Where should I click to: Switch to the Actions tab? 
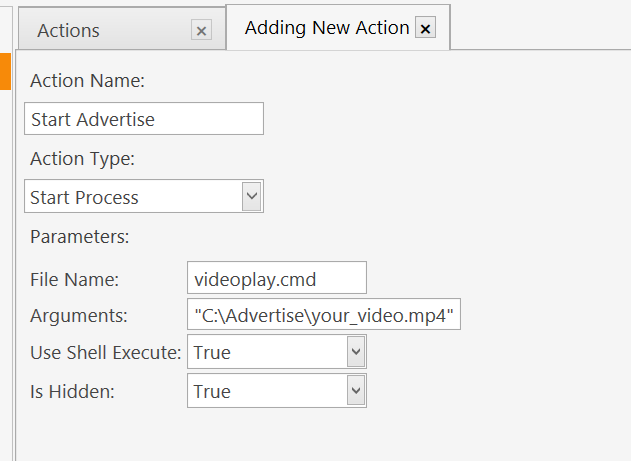point(69,31)
